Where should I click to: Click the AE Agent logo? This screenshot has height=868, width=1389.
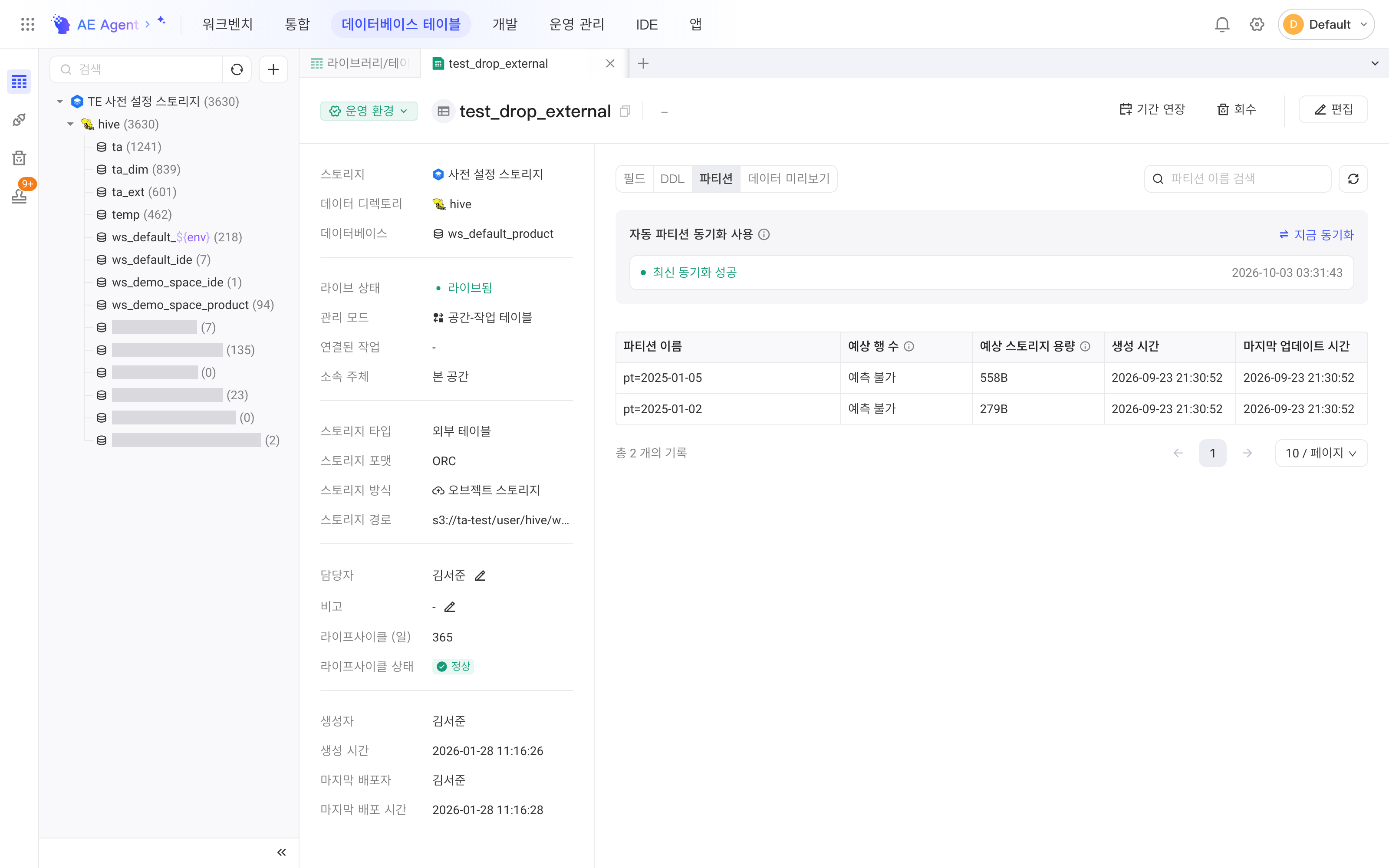tap(95, 24)
